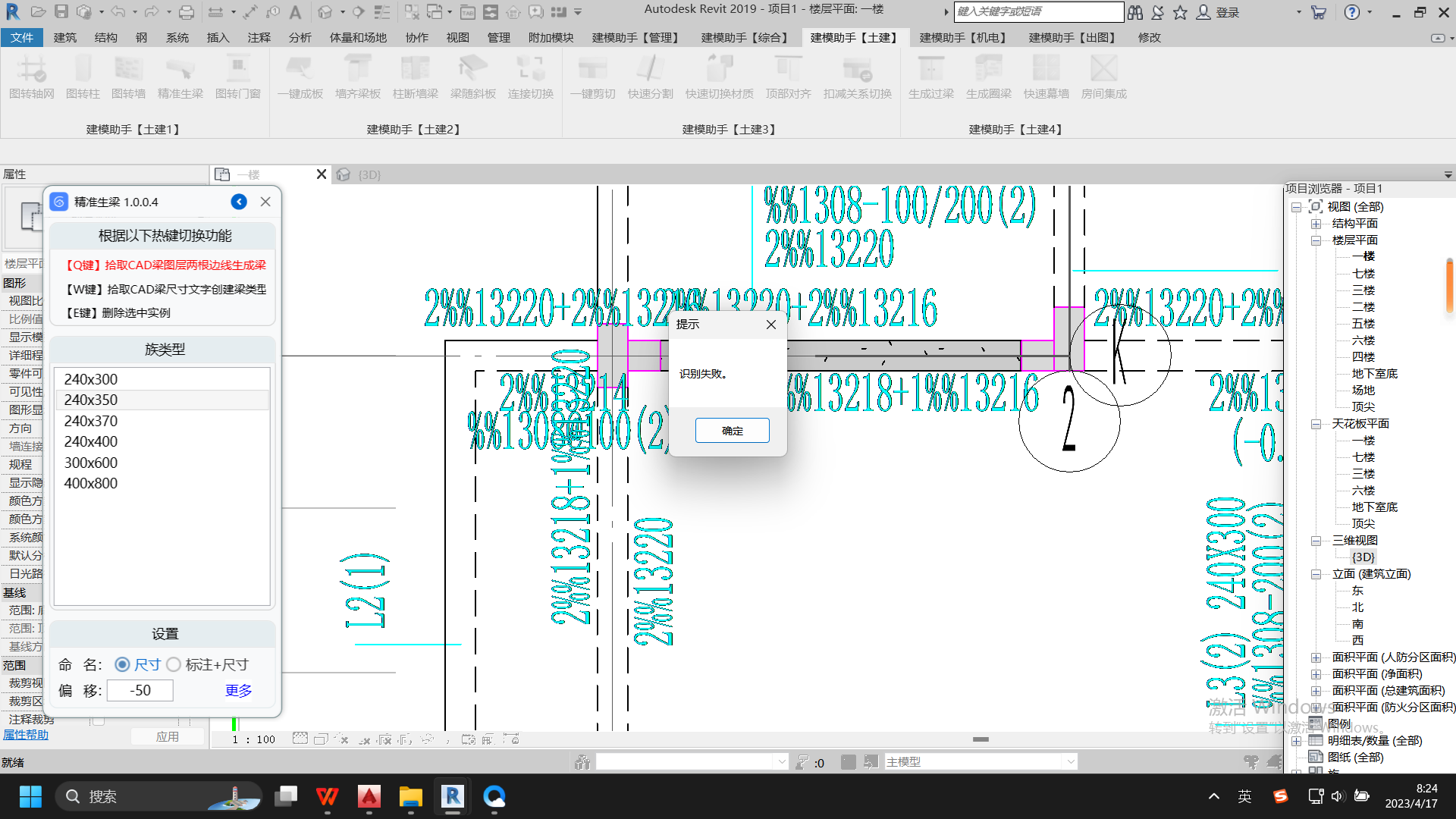Collapse the 楼层平面 tree node

coord(1316,240)
